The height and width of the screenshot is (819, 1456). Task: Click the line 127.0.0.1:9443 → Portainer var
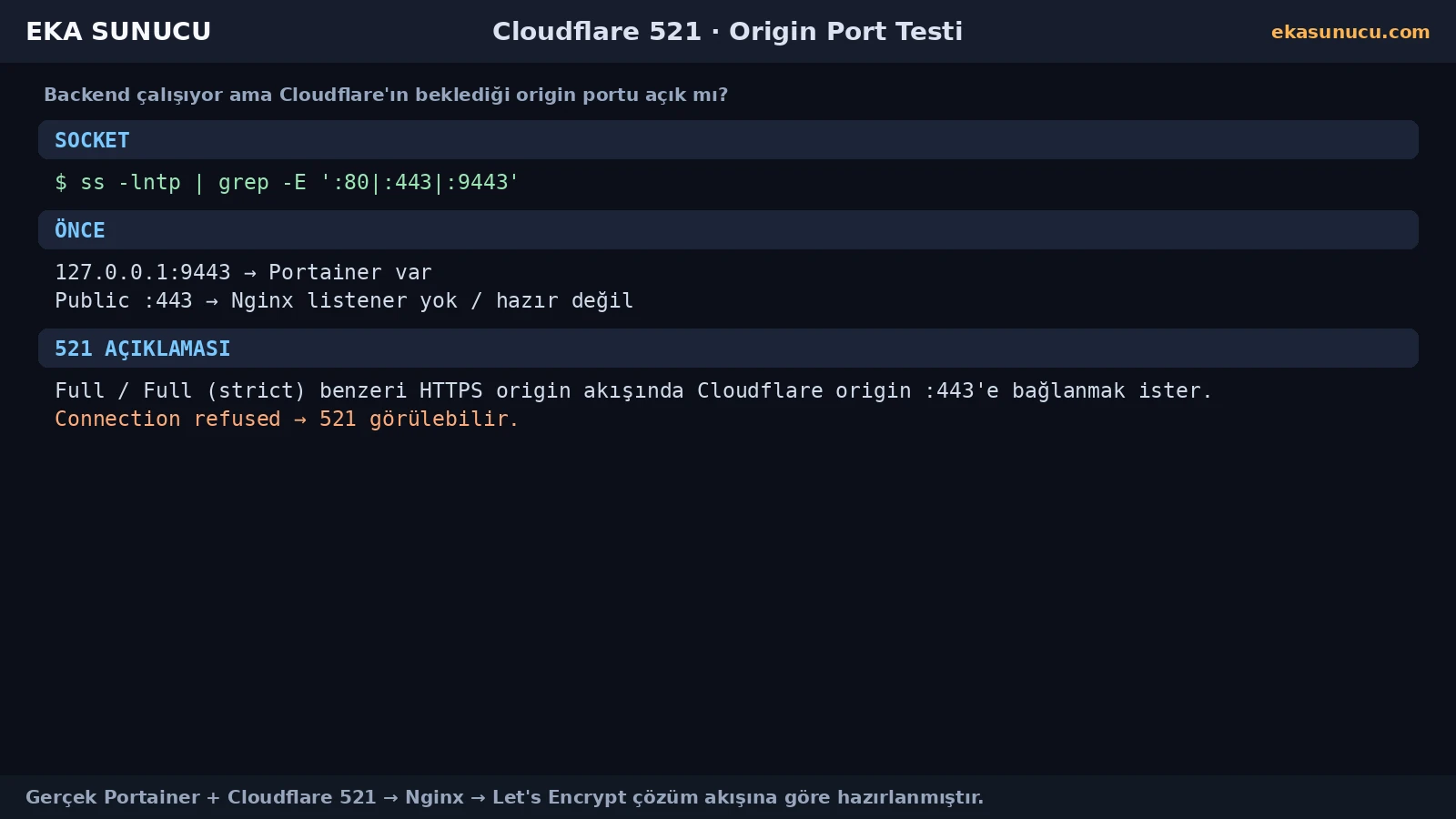pyautogui.click(x=243, y=272)
